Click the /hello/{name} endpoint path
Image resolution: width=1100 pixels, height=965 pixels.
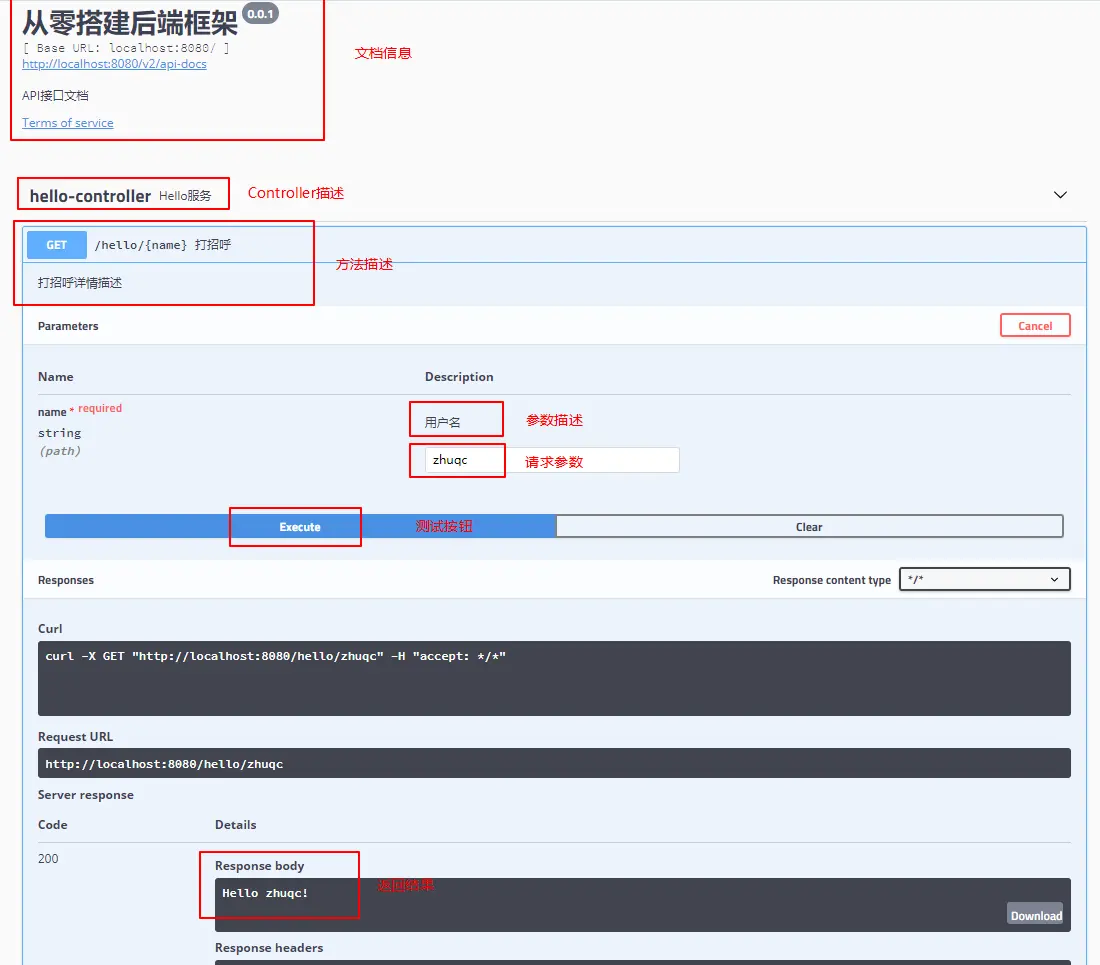(x=141, y=245)
